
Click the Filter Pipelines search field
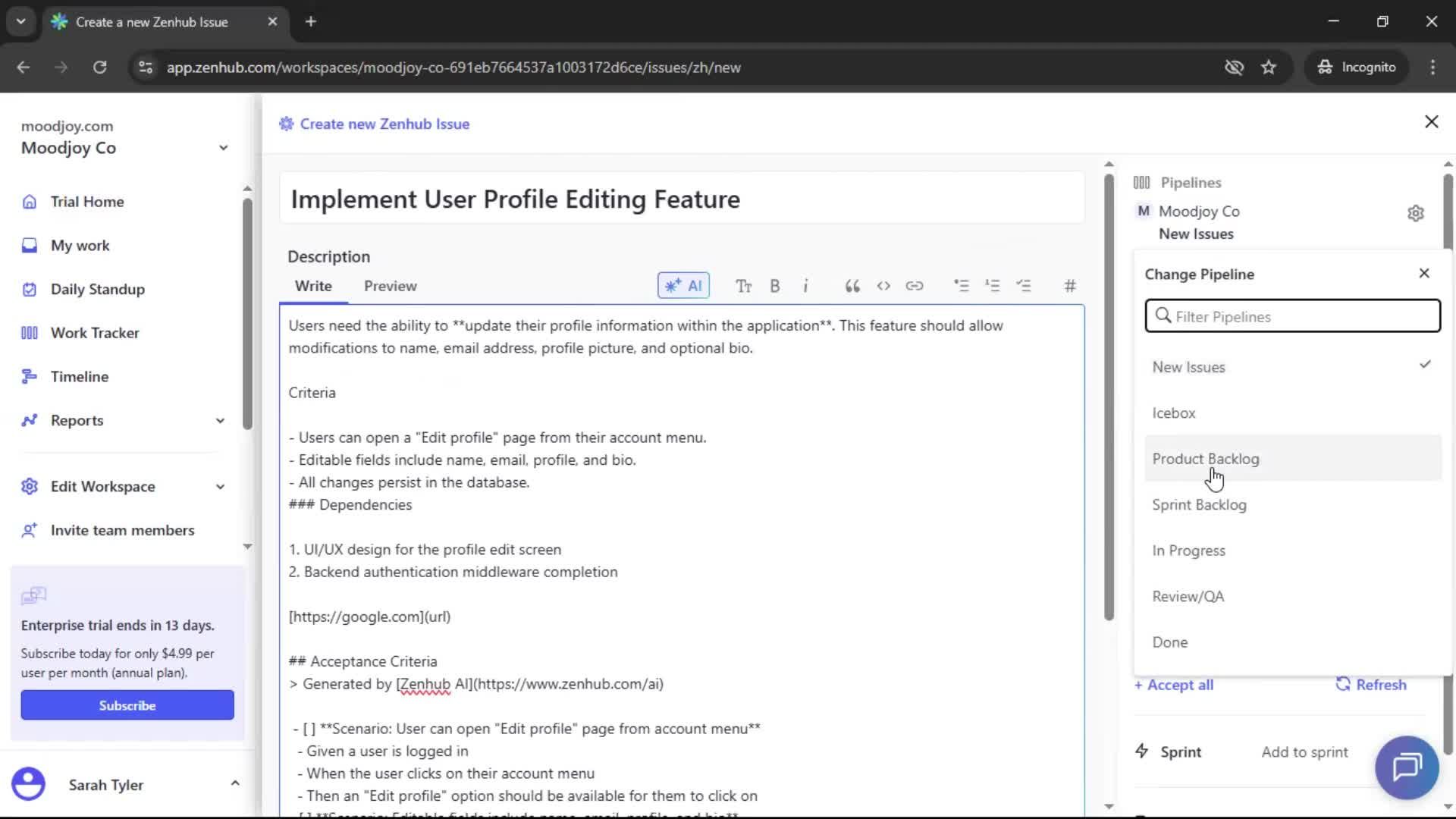tap(1291, 316)
